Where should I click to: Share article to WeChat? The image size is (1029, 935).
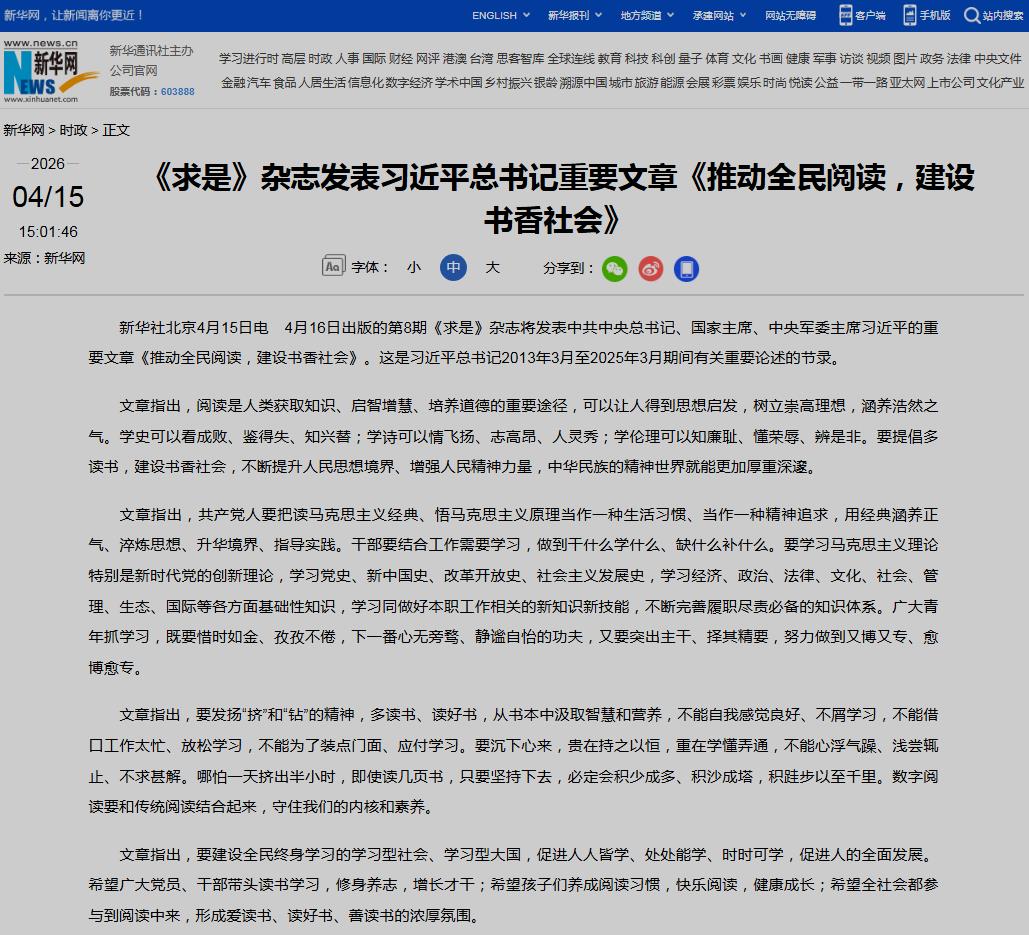pos(614,268)
